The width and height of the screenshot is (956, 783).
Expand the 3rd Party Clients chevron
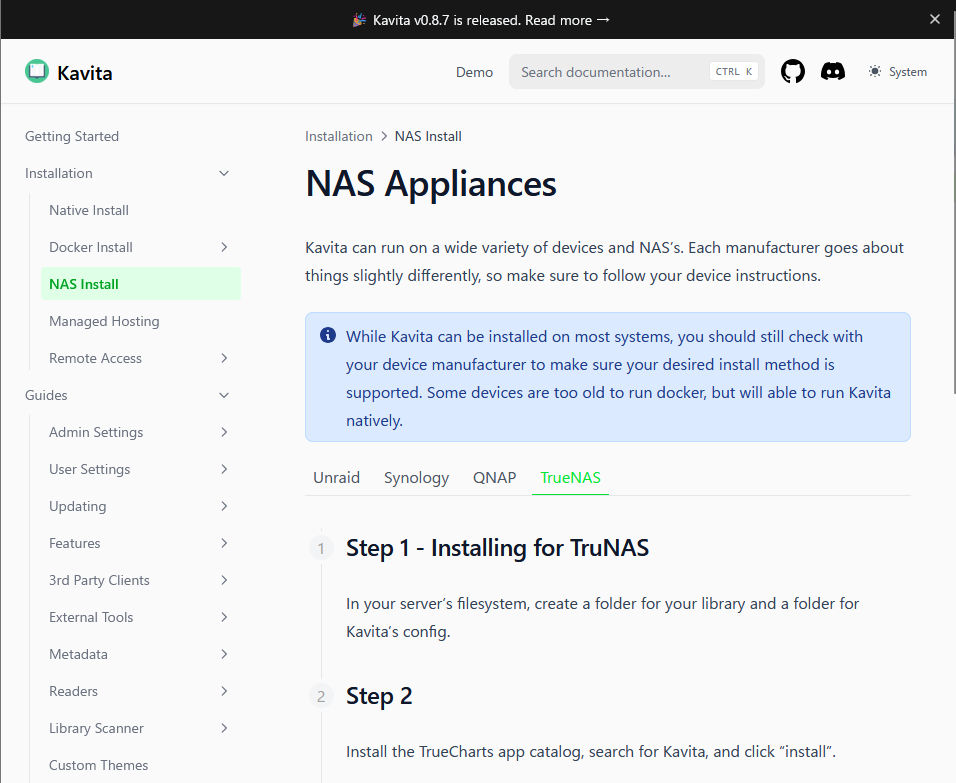click(x=224, y=580)
